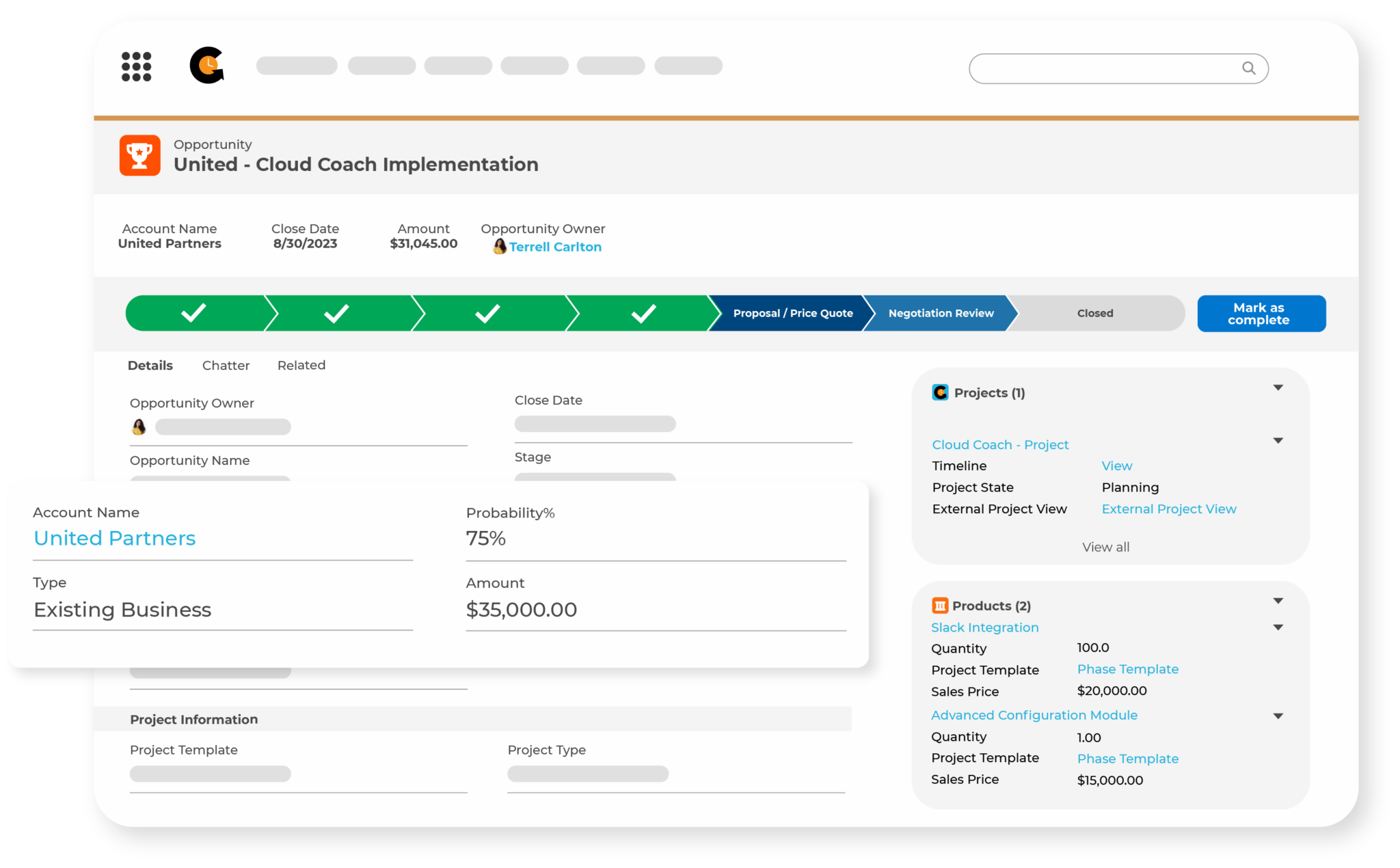This screenshot has width=1400, height=868.
Task: Open Projects panel dropdown arrow
Action: tap(1278, 388)
